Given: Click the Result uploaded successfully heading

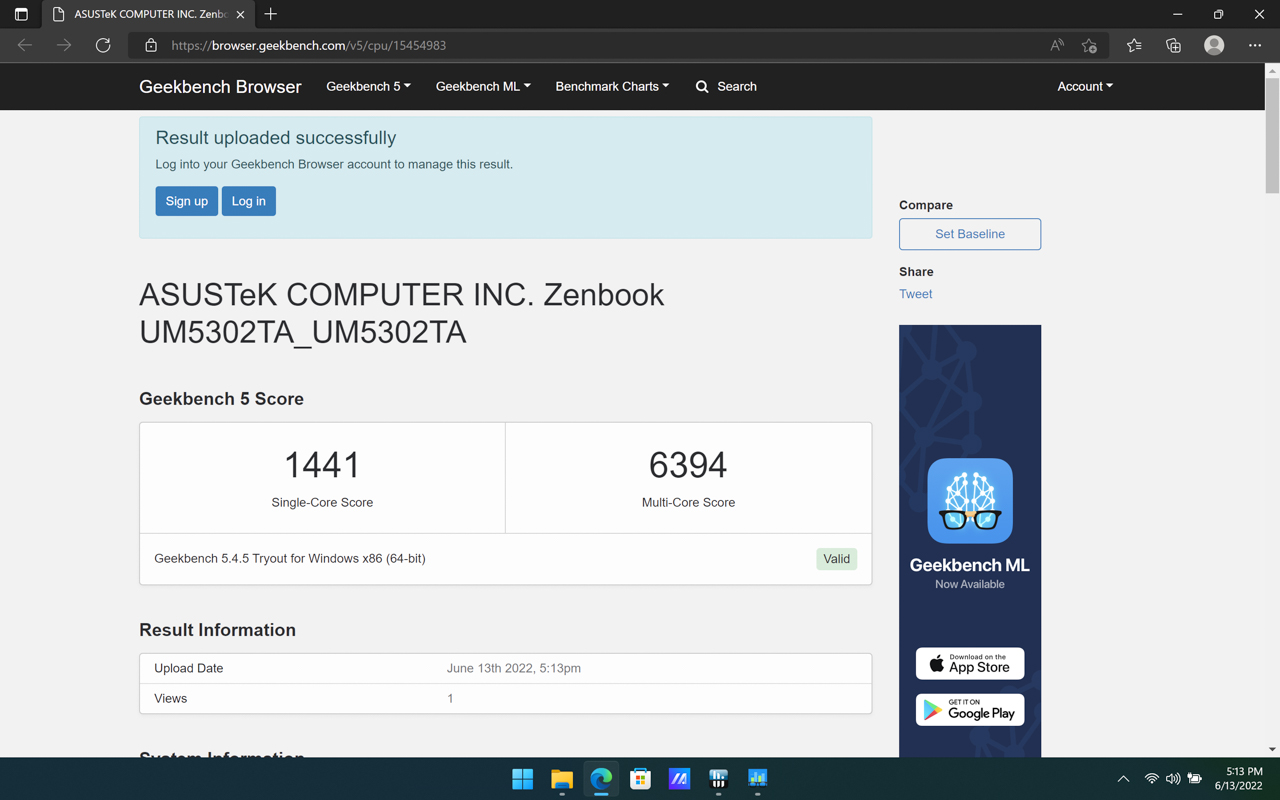Looking at the screenshot, I should pyautogui.click(x=276, y=138).
